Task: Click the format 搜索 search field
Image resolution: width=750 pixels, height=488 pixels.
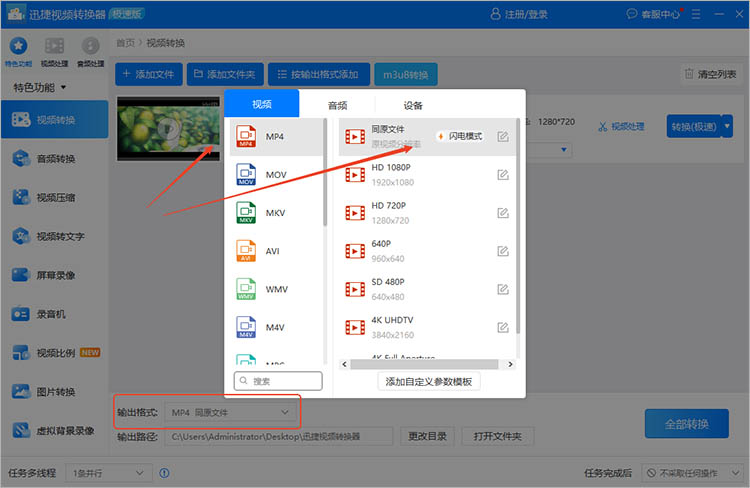Action: tap(278, 381)
